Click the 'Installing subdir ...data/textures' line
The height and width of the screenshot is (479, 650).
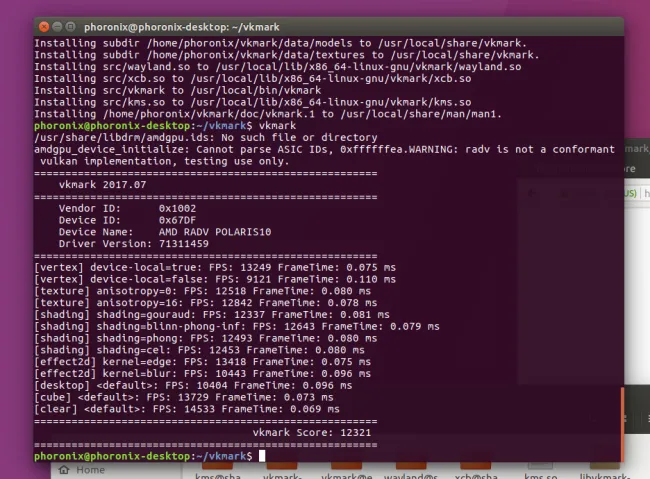tap(286, 55)
